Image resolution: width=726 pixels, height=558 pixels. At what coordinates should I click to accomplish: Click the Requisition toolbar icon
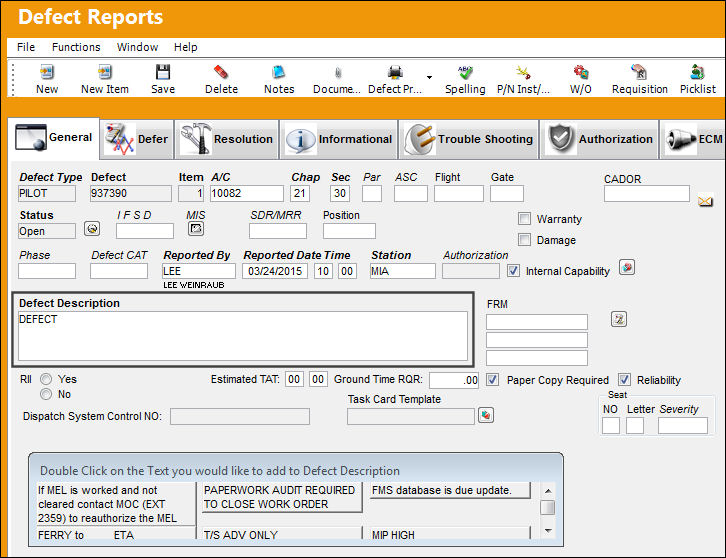pyautogui.click(x=639, y=72)
